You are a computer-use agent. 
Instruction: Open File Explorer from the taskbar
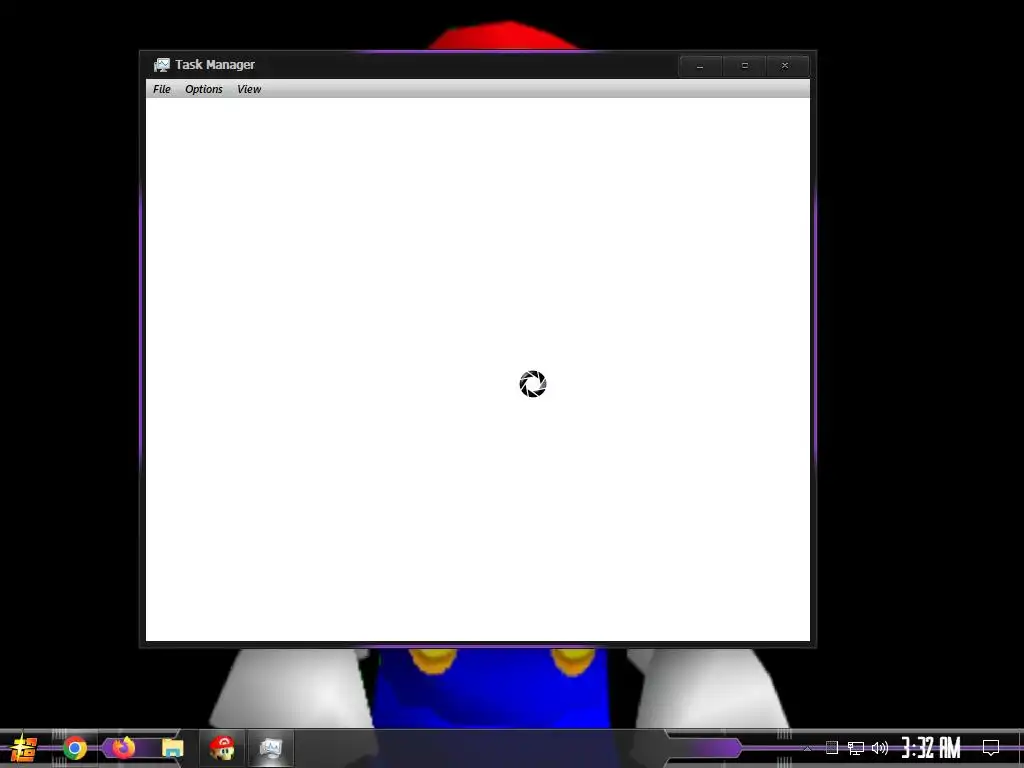(x=172, y=748)
